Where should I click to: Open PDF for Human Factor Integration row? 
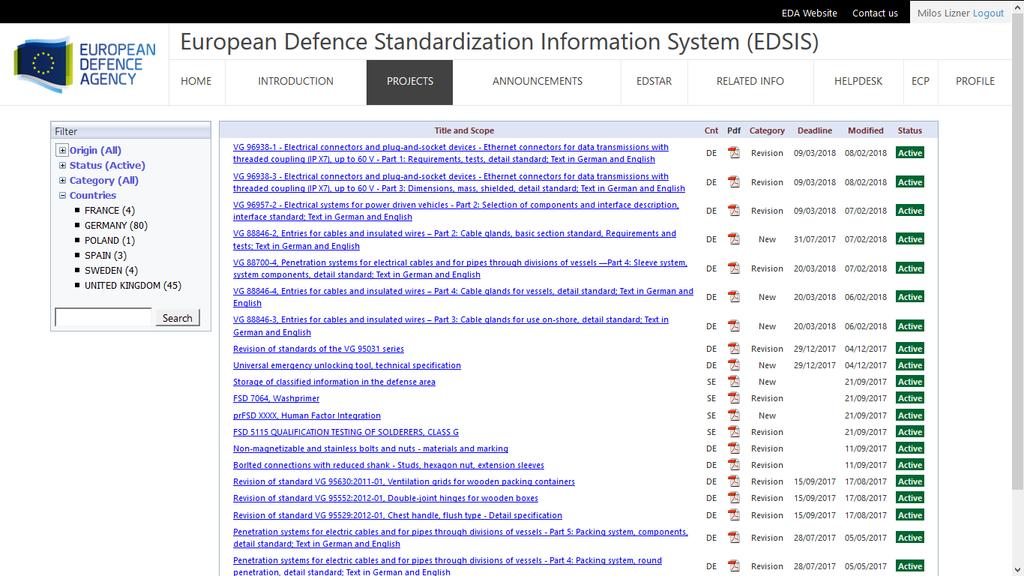pos(734,415)
